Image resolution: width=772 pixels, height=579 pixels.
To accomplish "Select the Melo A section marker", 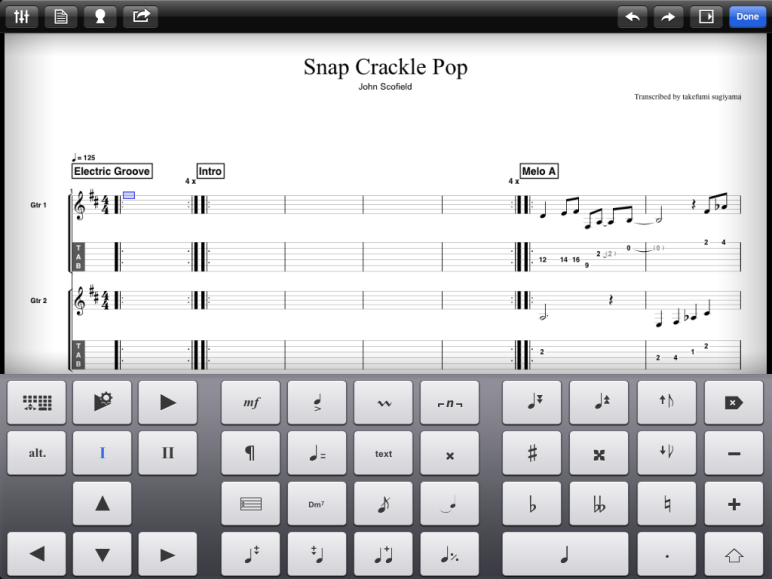I will pyautogui.click(x=539, y=171).
